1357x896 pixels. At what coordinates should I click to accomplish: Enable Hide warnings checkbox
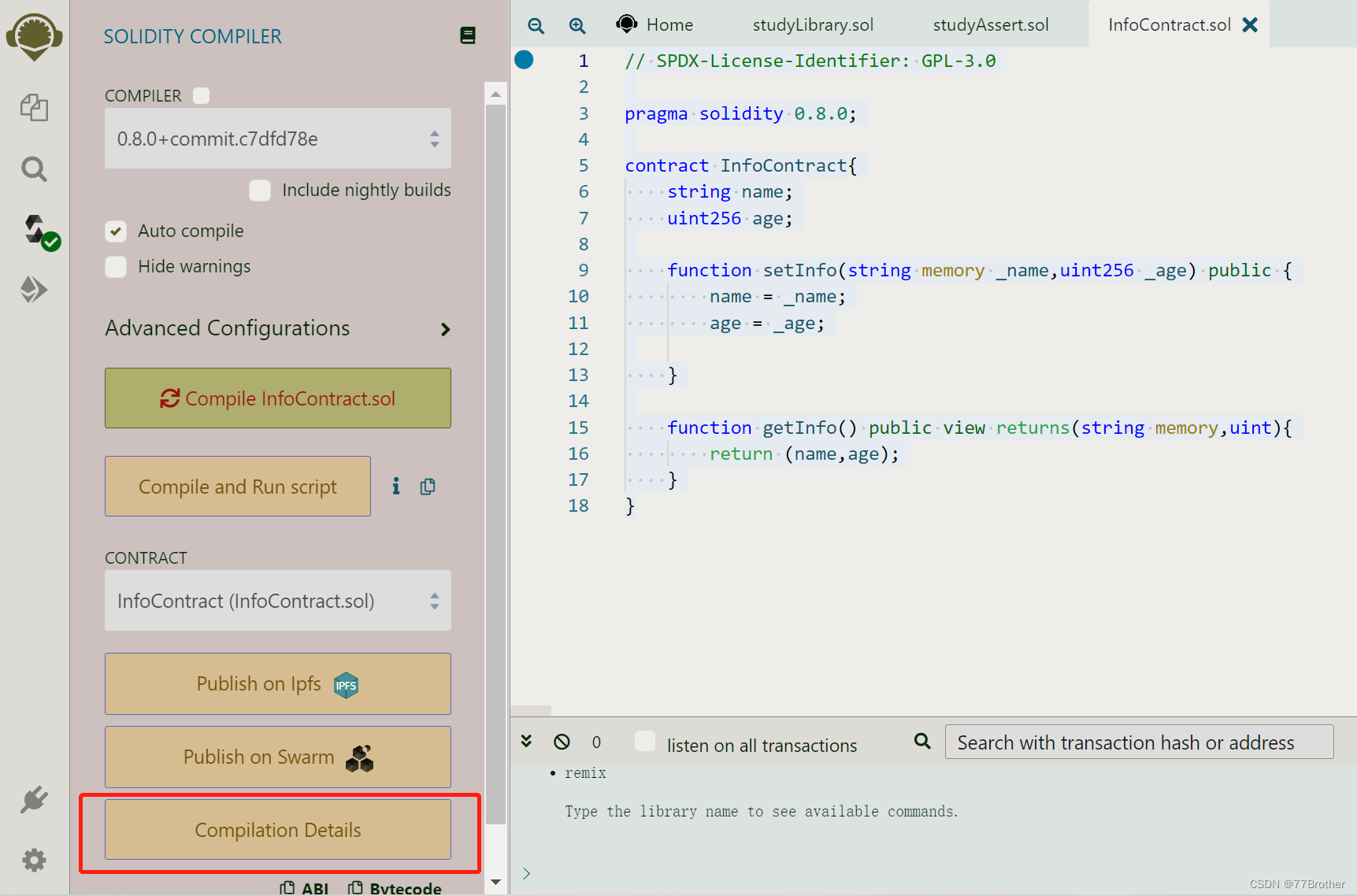pyautogui.click(x=116, y=267)
